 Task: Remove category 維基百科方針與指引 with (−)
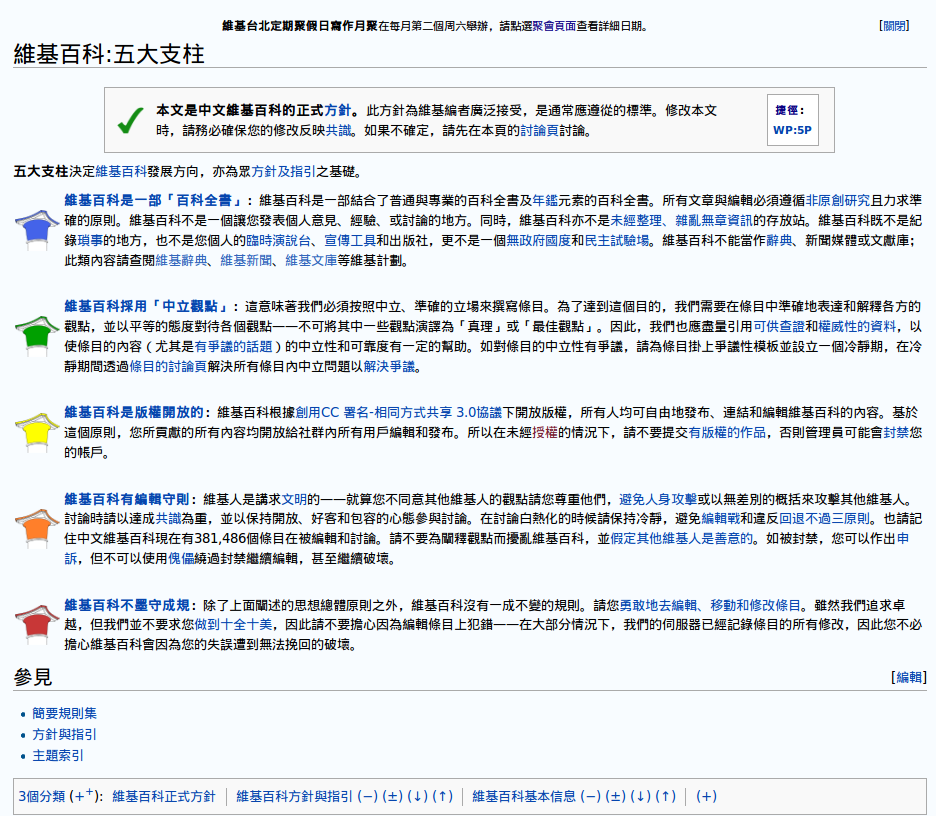pos(368,796)
